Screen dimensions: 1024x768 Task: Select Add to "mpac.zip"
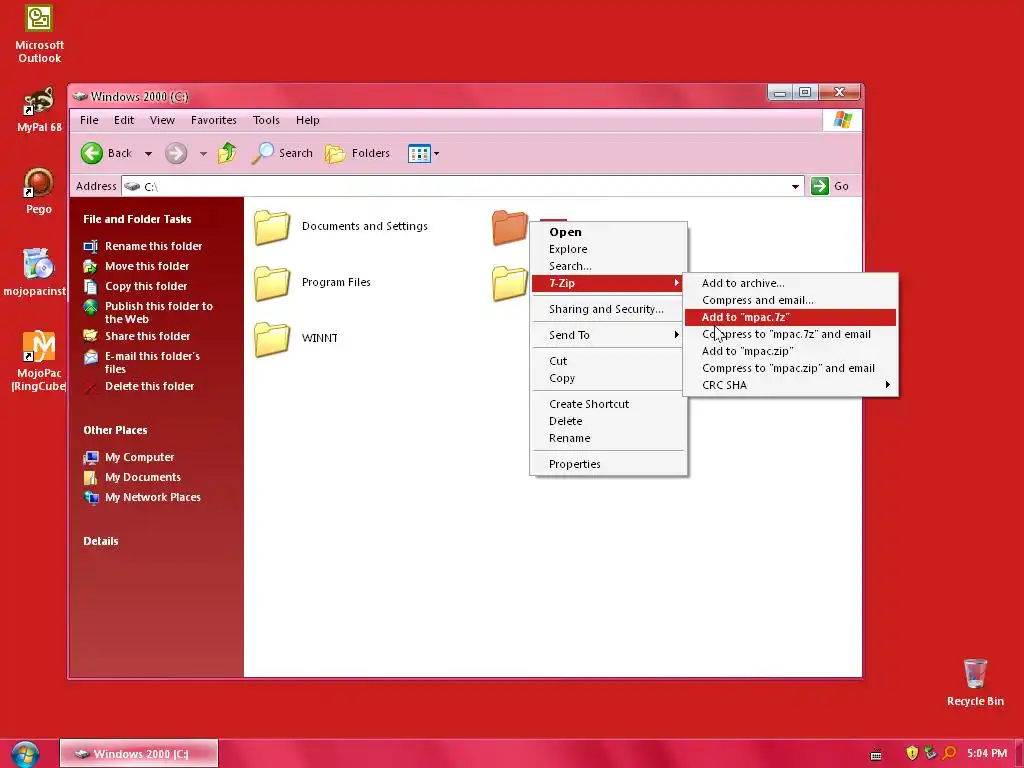pos(790,351)
